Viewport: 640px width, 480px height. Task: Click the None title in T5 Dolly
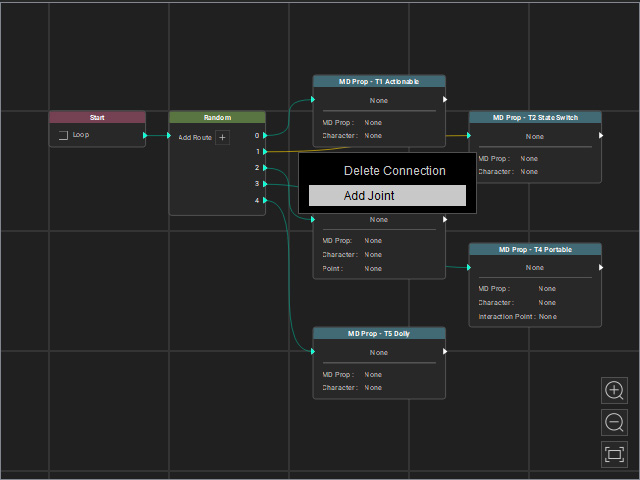click(379, 352)
